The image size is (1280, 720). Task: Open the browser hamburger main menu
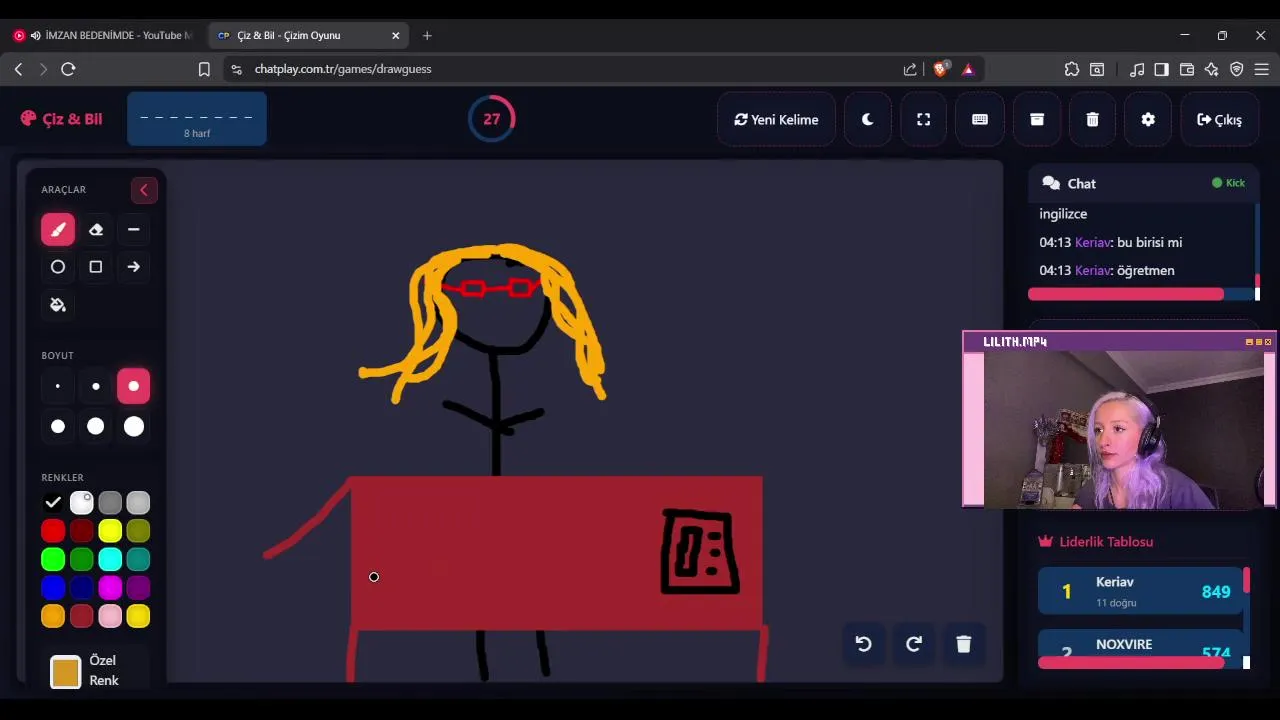(1261, 69)
